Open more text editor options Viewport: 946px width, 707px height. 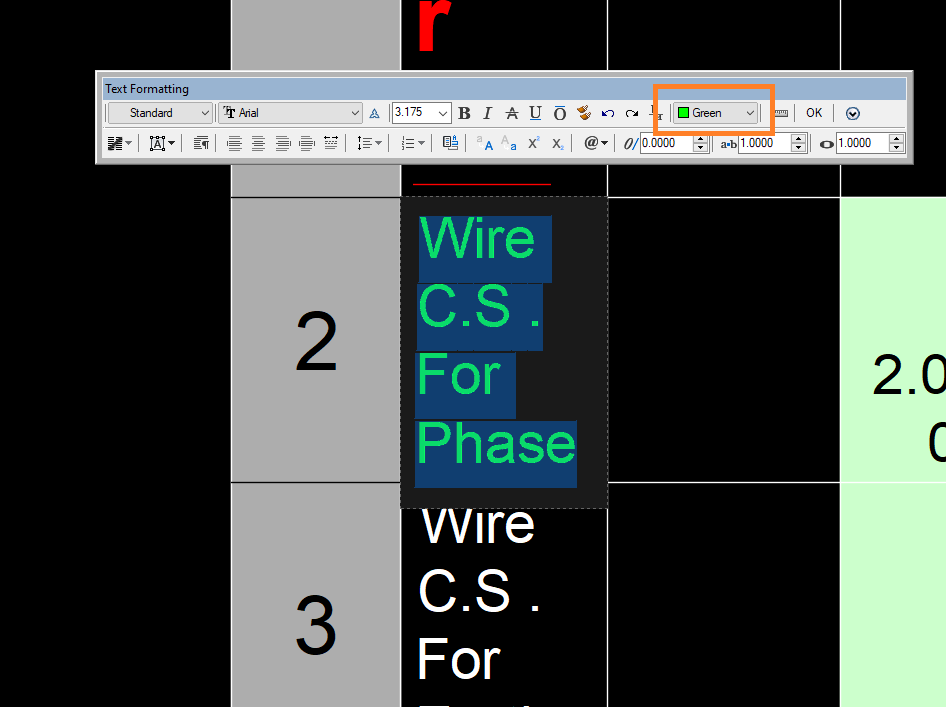[x=852, y=113]
